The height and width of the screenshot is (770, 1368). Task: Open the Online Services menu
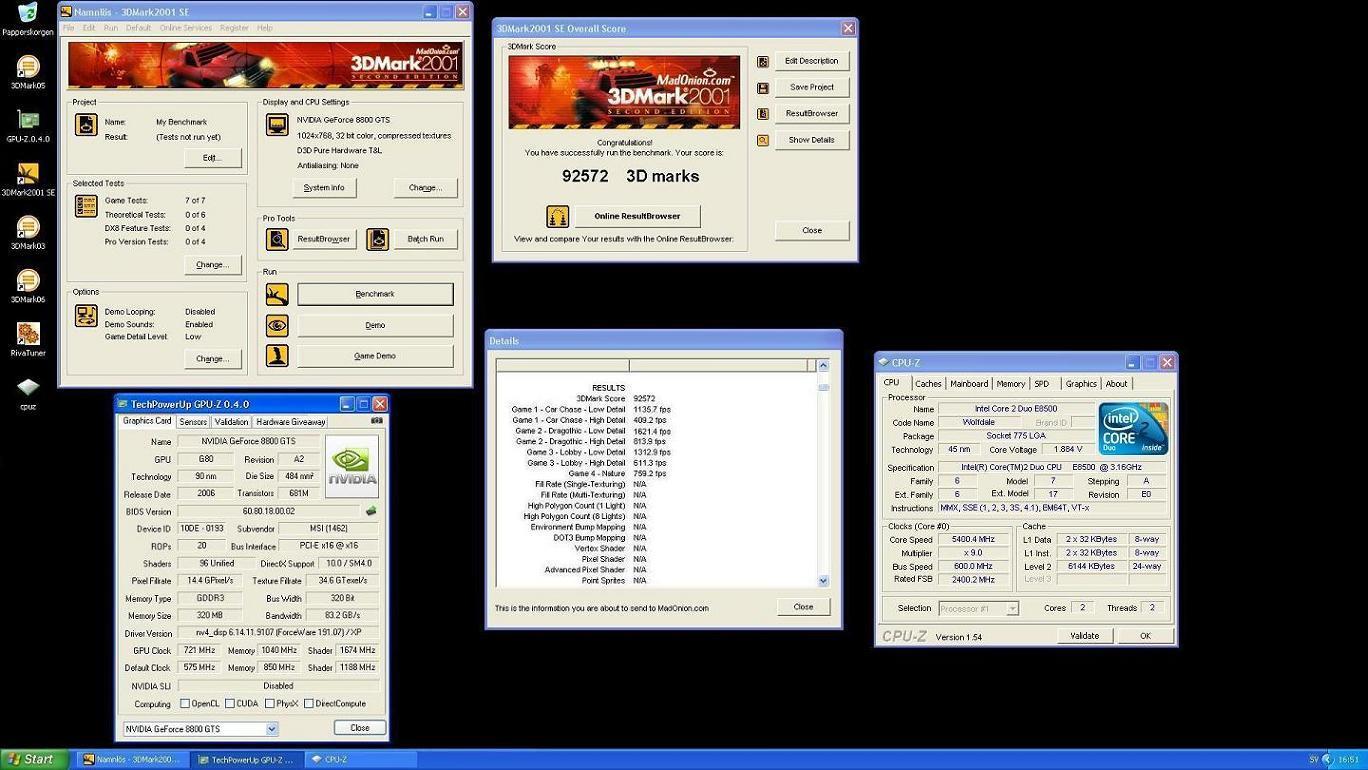[186, 28]
